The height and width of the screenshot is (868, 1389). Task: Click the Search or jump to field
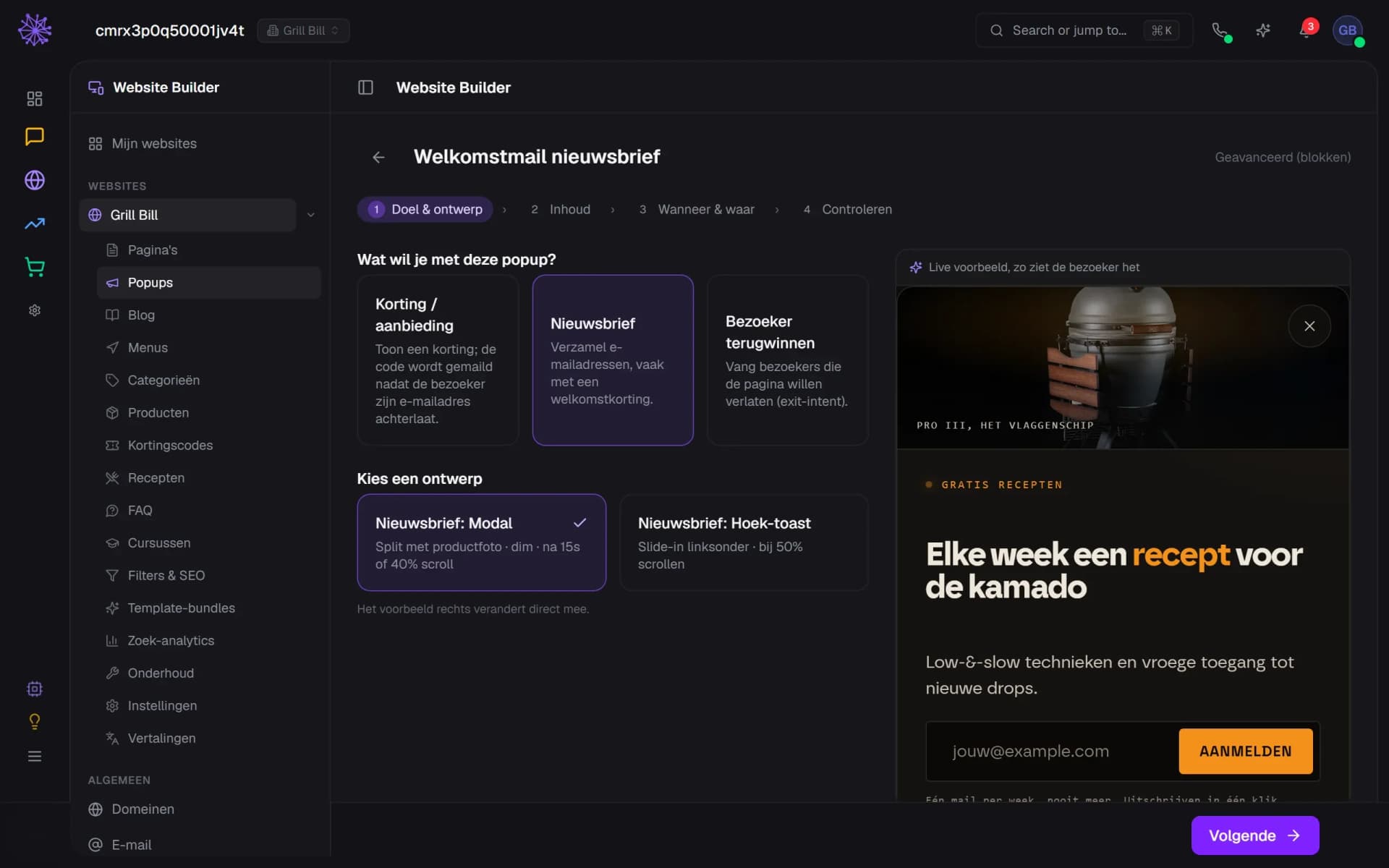1084,30
